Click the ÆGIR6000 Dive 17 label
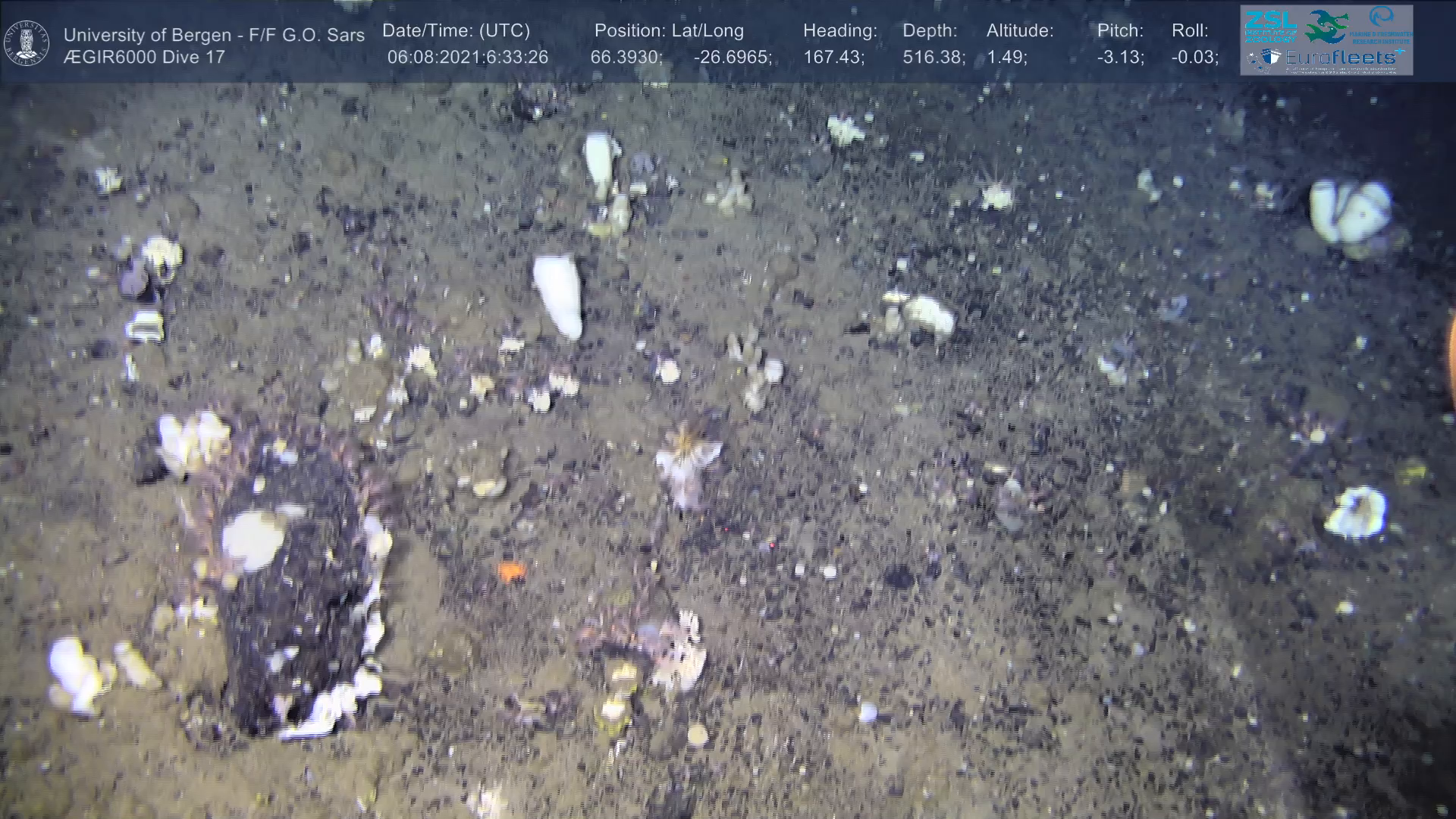Screen dimensions: 1456x819 tap(144, 57)
